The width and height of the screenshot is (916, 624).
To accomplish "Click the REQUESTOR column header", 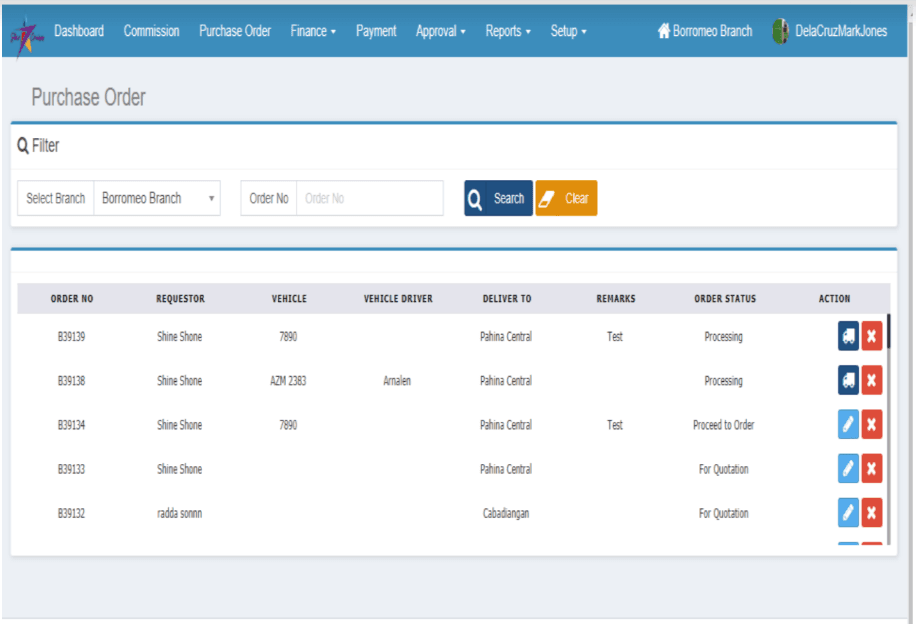I will point(181,299).
